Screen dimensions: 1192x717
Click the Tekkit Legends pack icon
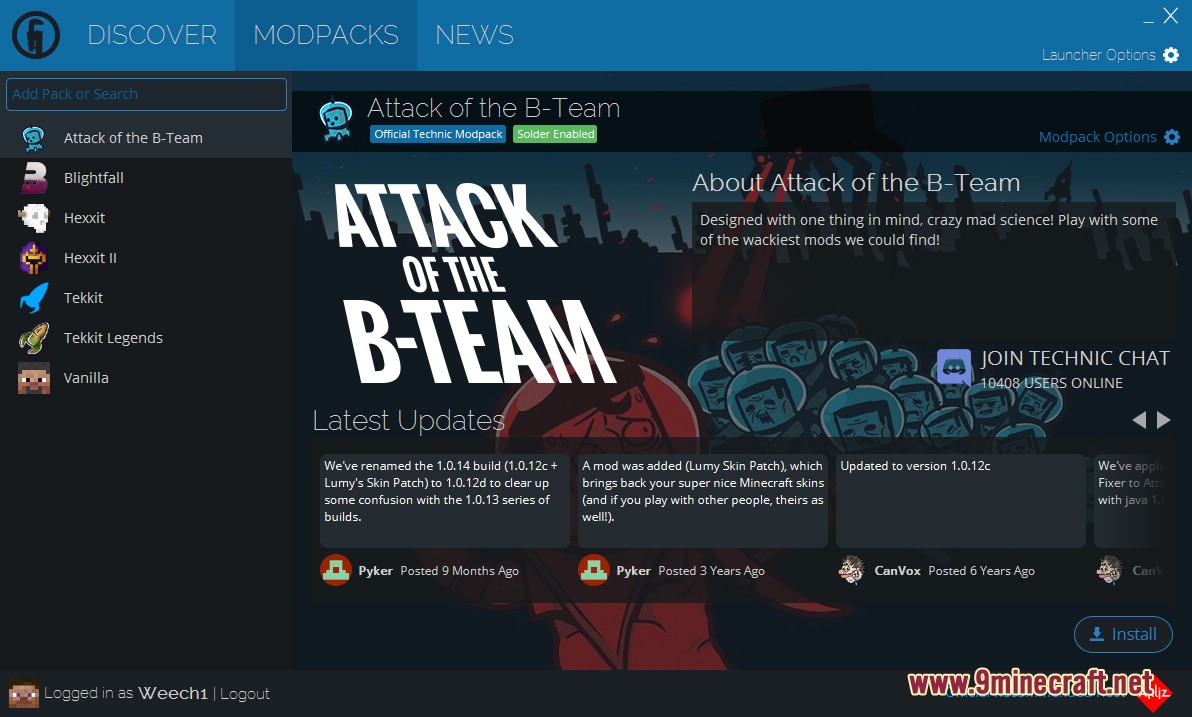[33, 338]
